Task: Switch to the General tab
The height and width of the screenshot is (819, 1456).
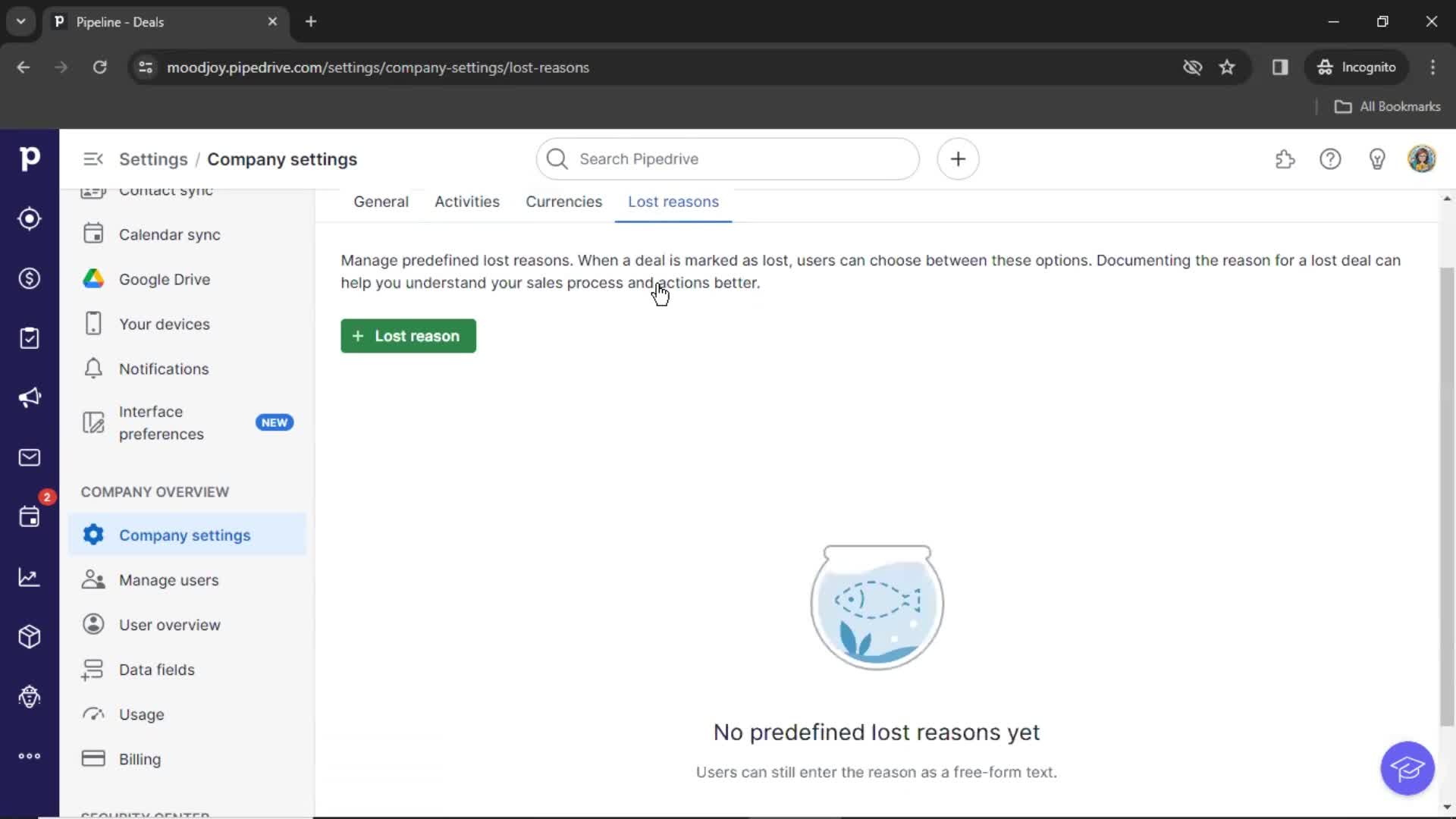Action: coord(381,201)
